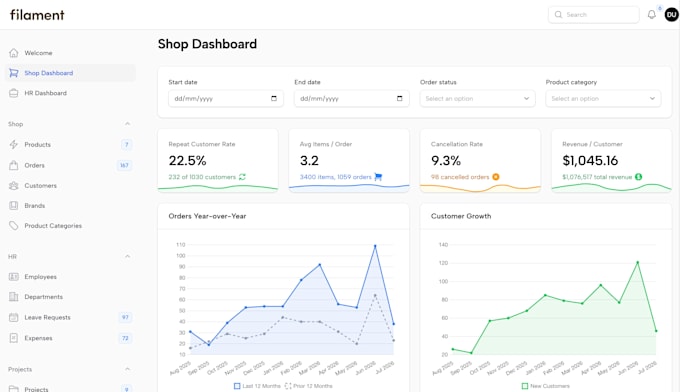This screenshot has width=680, height=392.
Task: Click the Start date input field
Action: pyautogui.click(x=226, y=98)
